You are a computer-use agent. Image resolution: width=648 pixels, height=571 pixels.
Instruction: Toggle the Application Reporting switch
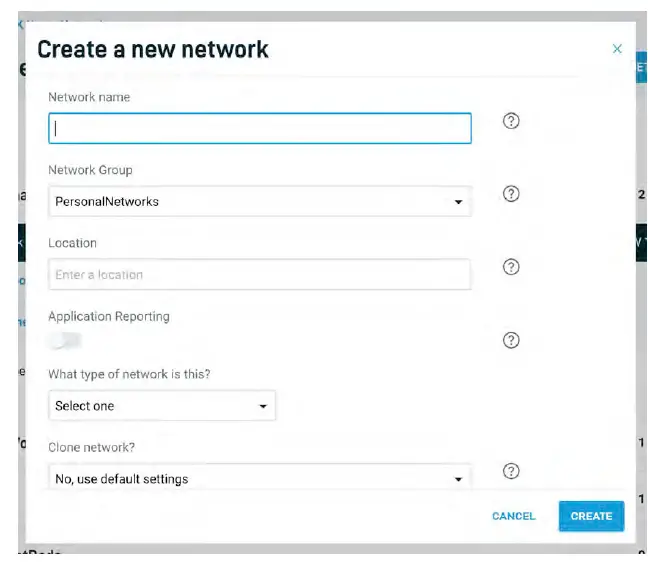point(66,341)
